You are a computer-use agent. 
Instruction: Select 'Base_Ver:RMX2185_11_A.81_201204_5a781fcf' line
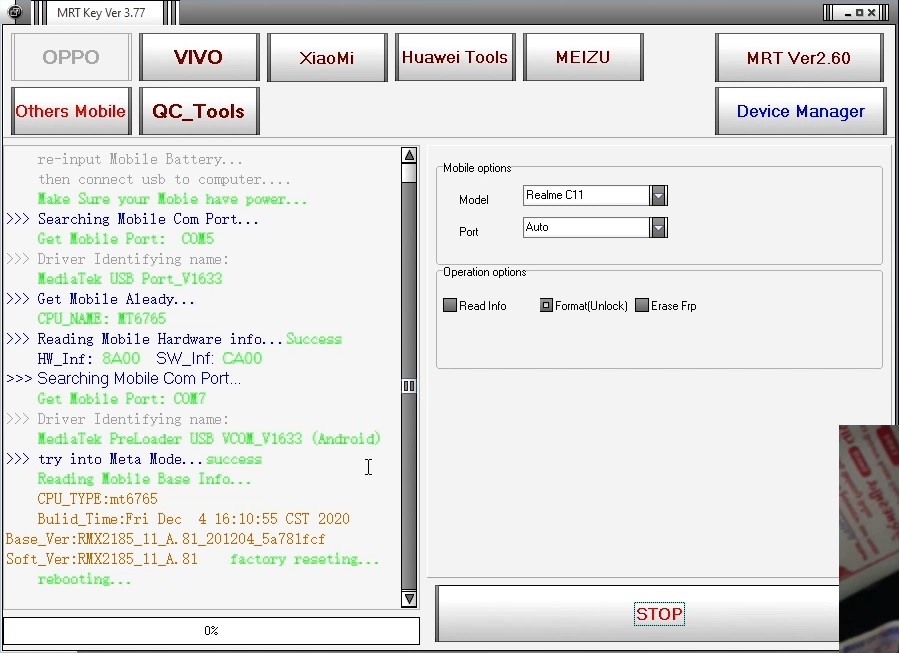(x=165, y=539)
